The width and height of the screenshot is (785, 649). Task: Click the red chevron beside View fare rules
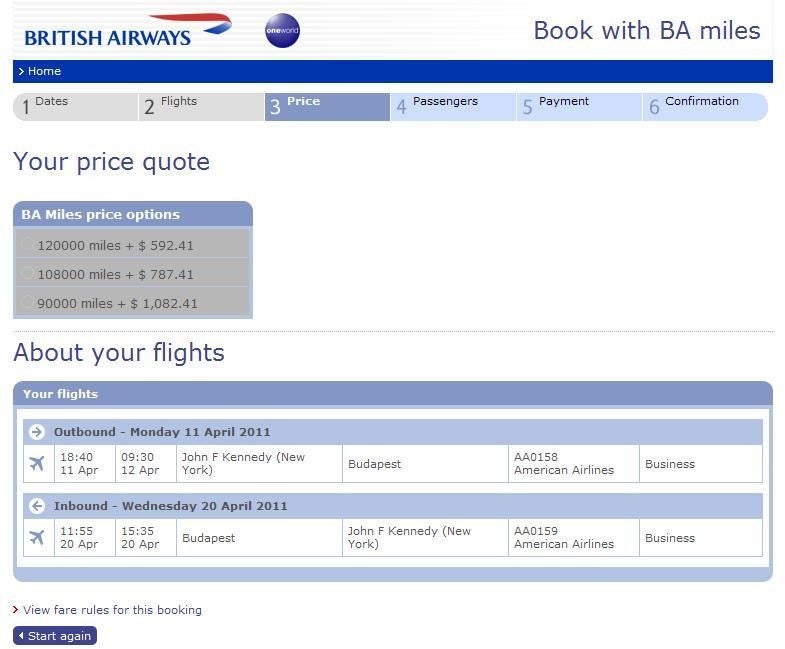point(16,609)
